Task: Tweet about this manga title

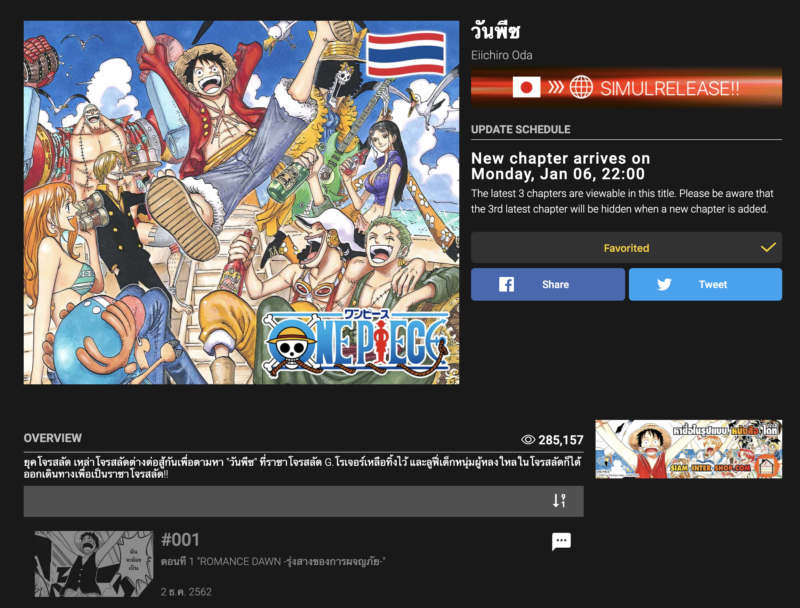Action: pos(705,284)
